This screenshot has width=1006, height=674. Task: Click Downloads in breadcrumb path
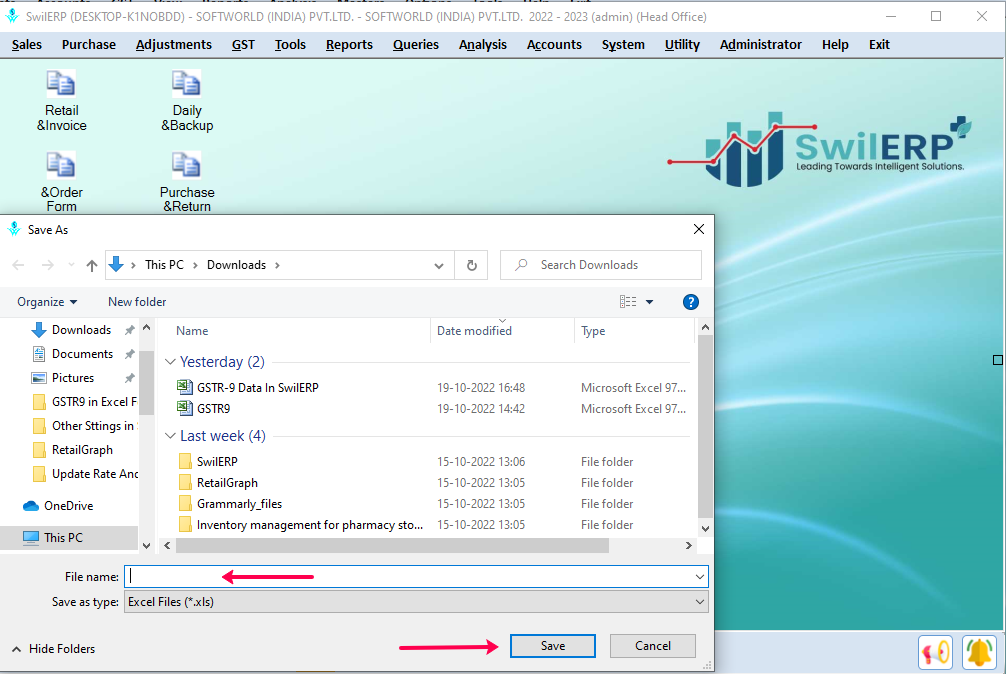point(236,265)
